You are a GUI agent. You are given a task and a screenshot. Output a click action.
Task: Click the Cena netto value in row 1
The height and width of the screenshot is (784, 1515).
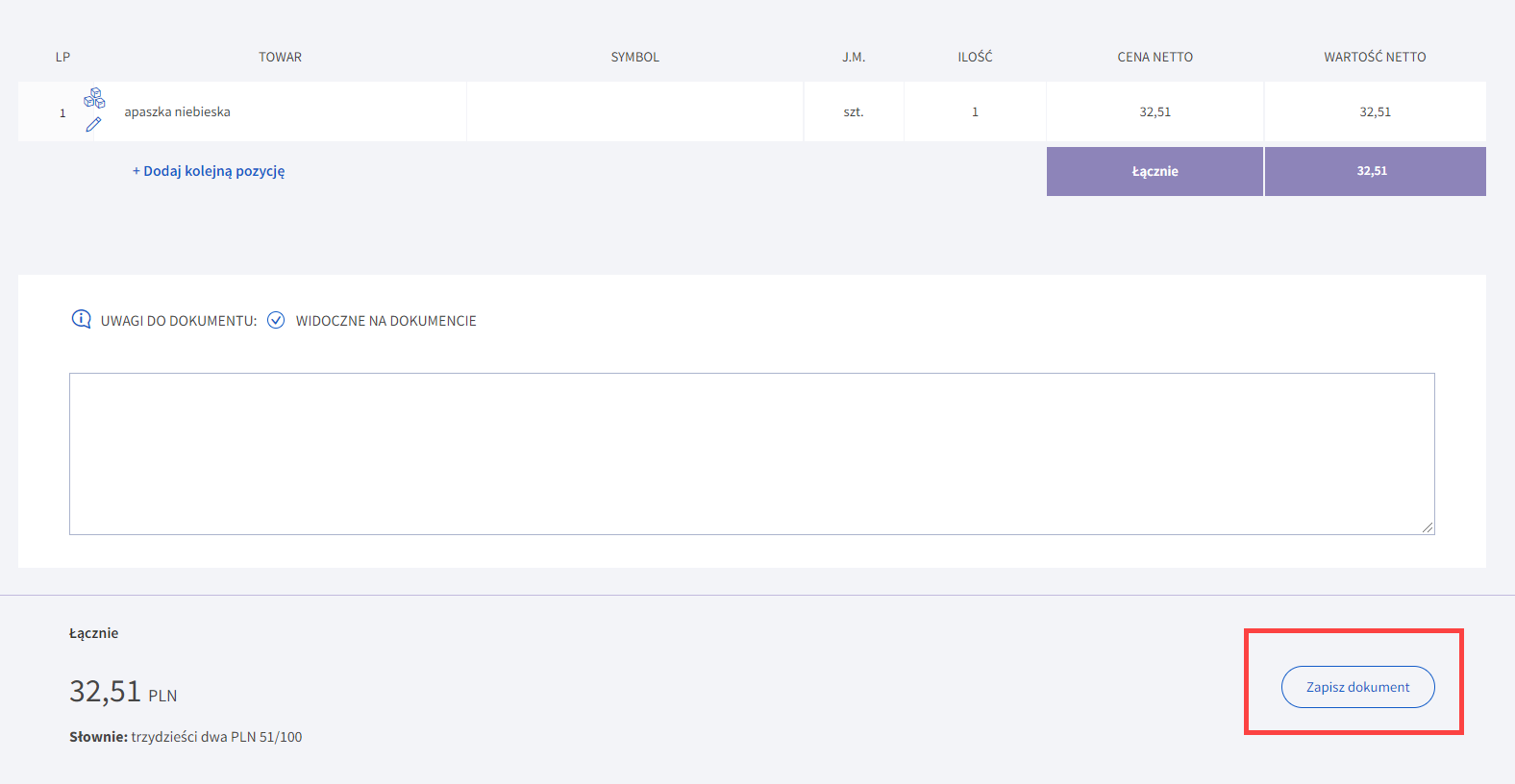[x=1155, y=112]
